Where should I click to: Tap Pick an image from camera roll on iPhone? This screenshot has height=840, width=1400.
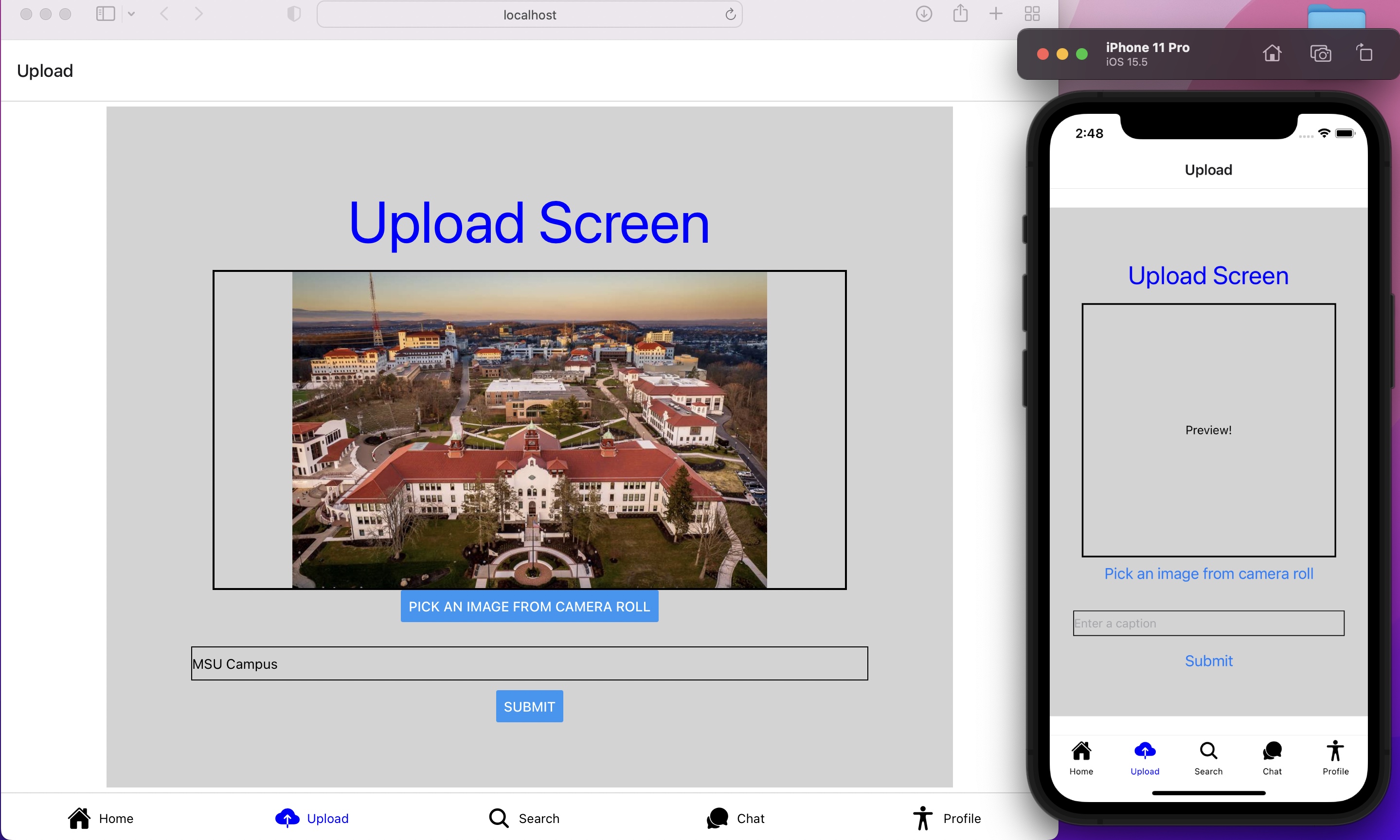pos(1209,573)
